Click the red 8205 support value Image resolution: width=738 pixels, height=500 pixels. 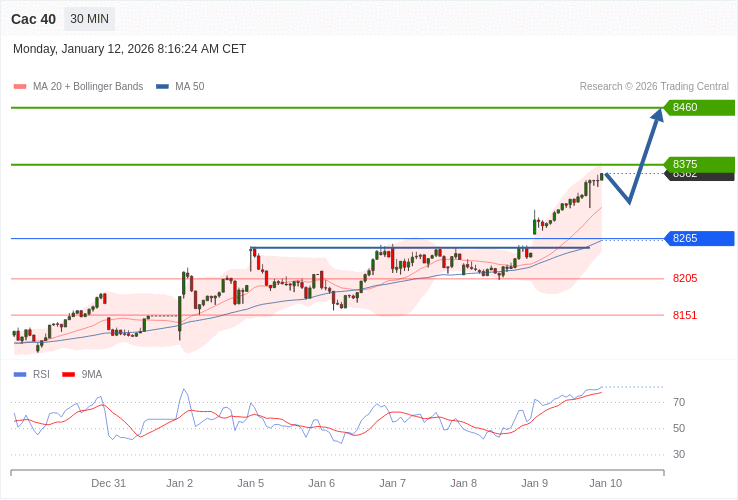click(x=685, y=278)
